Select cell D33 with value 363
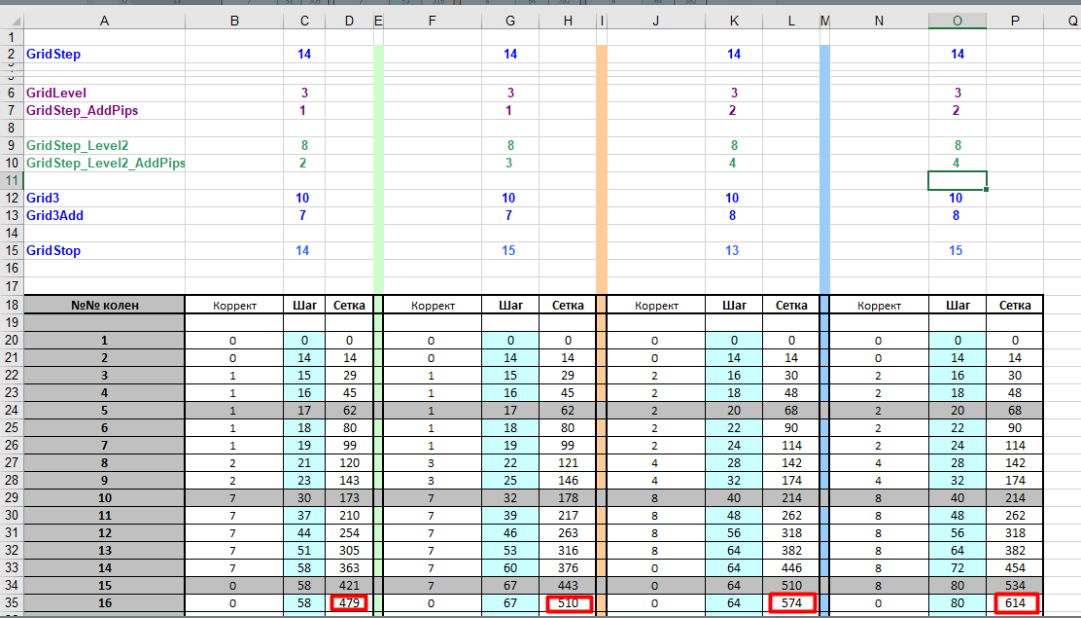 point(349,568)
